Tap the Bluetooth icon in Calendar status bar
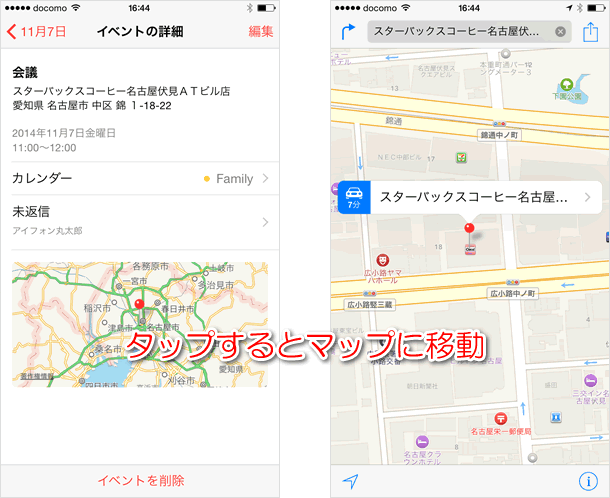The image size is (610, 498). pos(250,7)
